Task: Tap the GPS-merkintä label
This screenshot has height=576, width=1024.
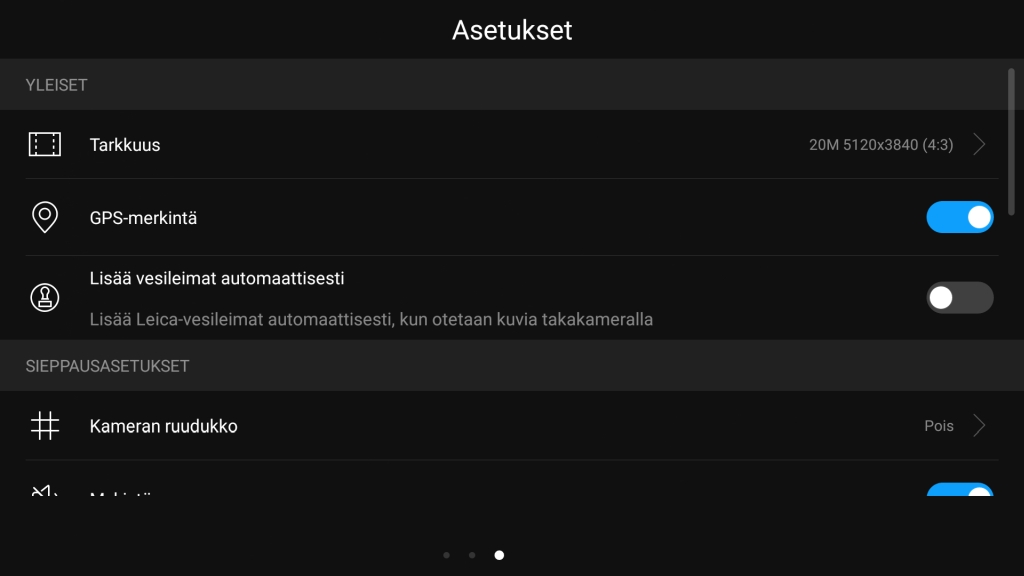Action: (x=143, y=217)
